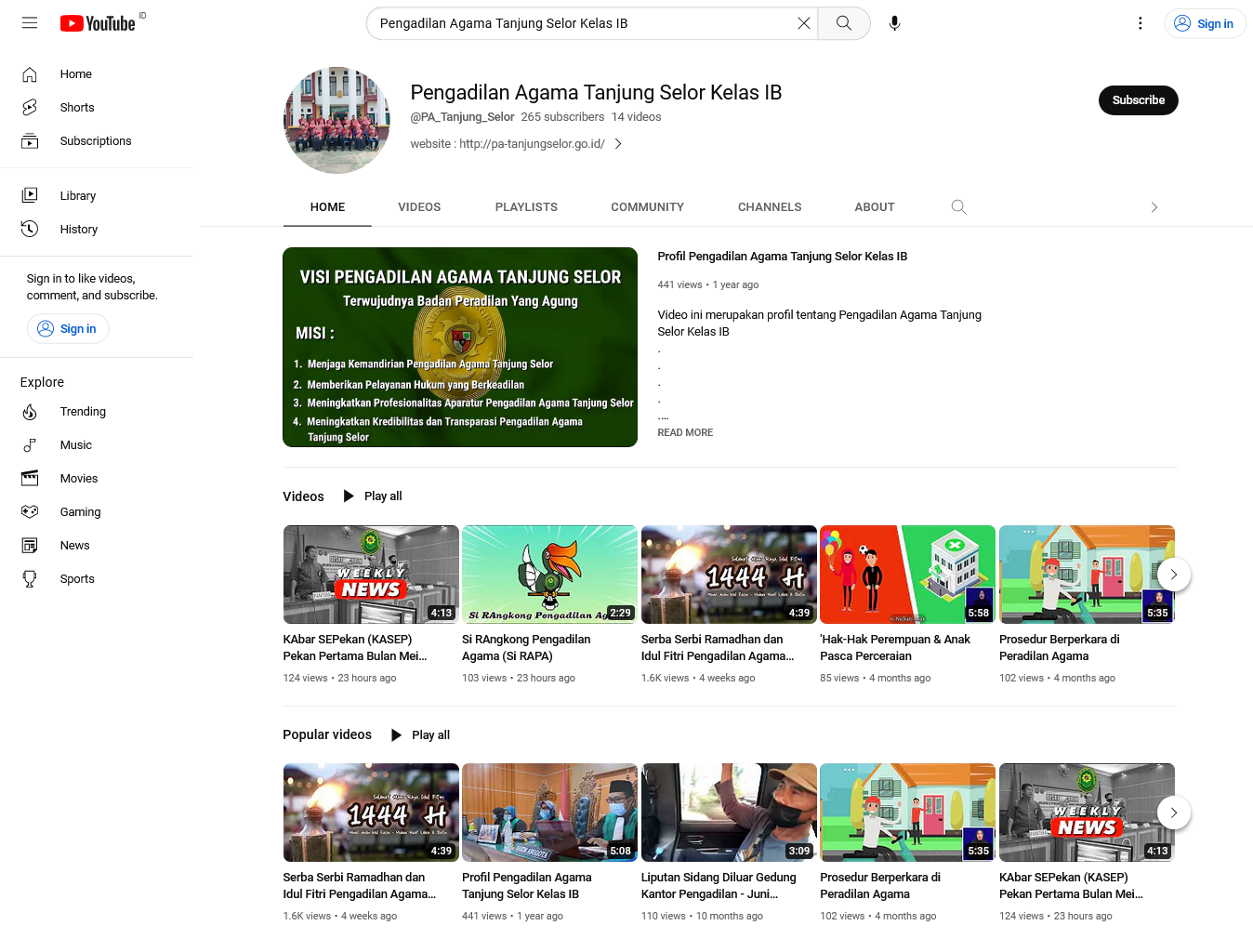The width and height of the screenshot is (1253, 952).
Task: Start a voice search
Action: [893, 22]
